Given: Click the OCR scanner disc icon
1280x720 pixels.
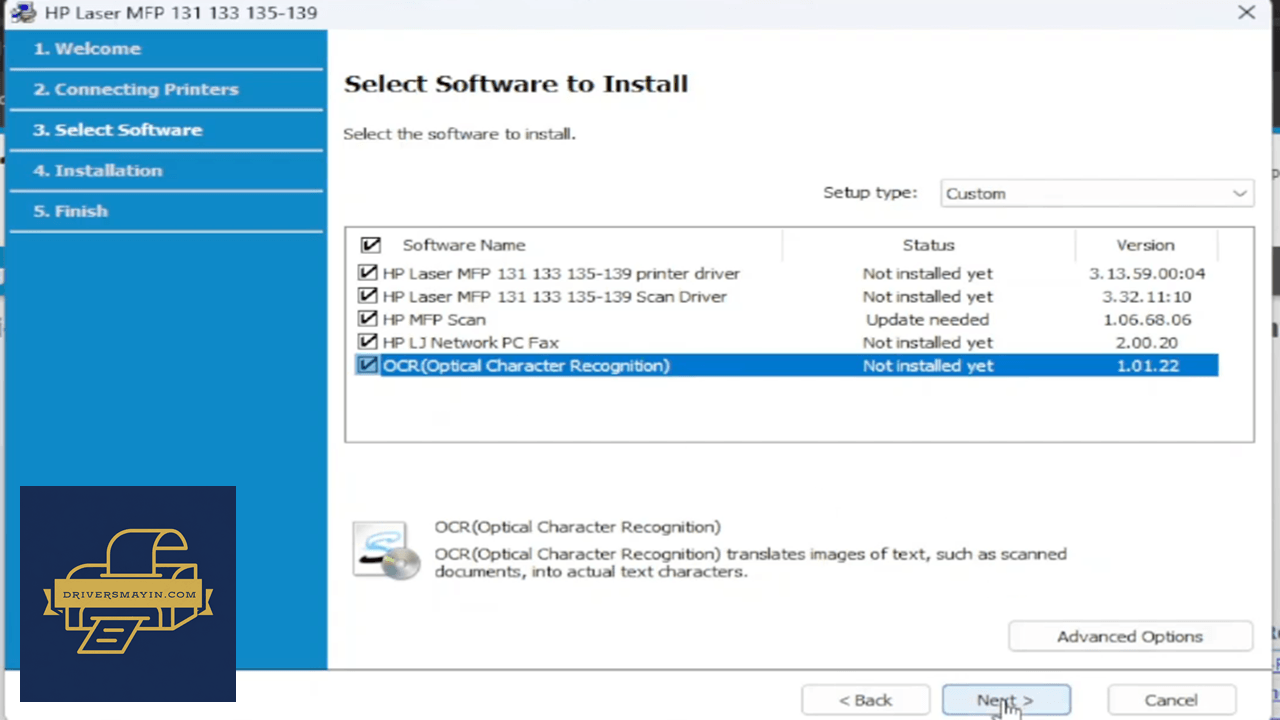Looking at the screenshot, I should click(385, 550).
